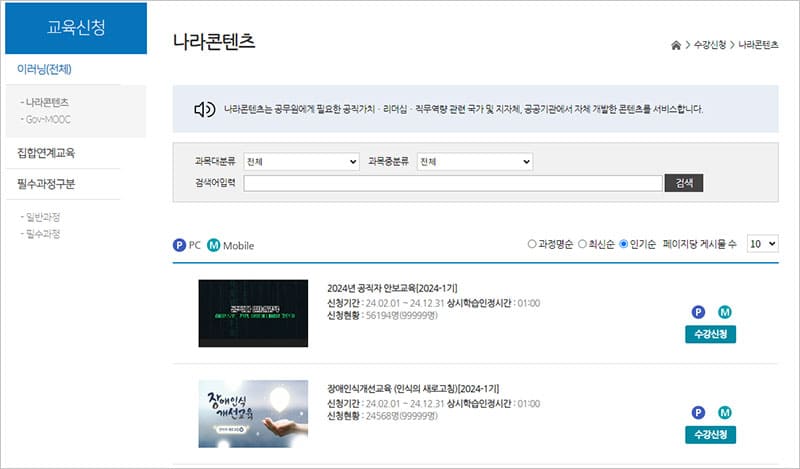Click the P icon for 공직자 안보교육 course
Image resolution: width=800 pixels, height=469 pixels.
click(x=698, y=312)
